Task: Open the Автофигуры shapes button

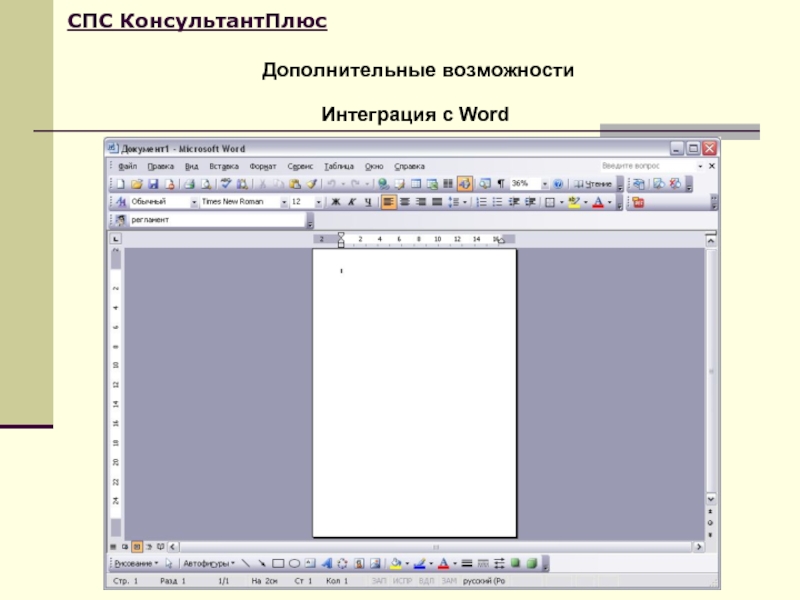Action: pyautogui.click(x=208, y=563)
